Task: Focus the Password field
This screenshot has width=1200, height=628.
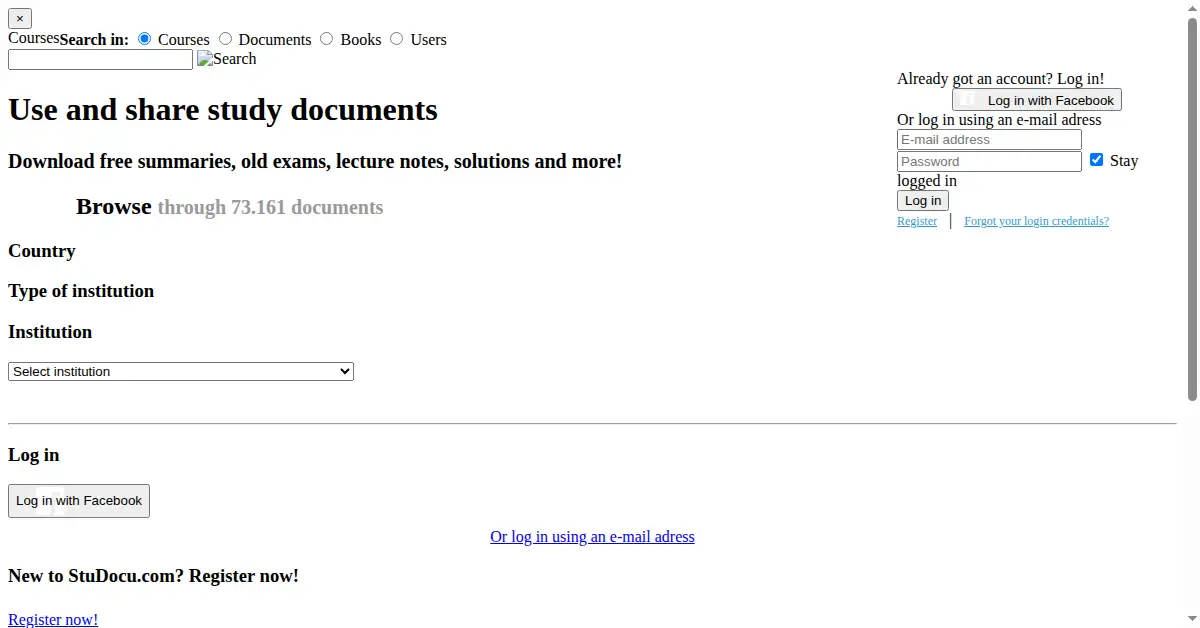Action: [x=989, y=162]
